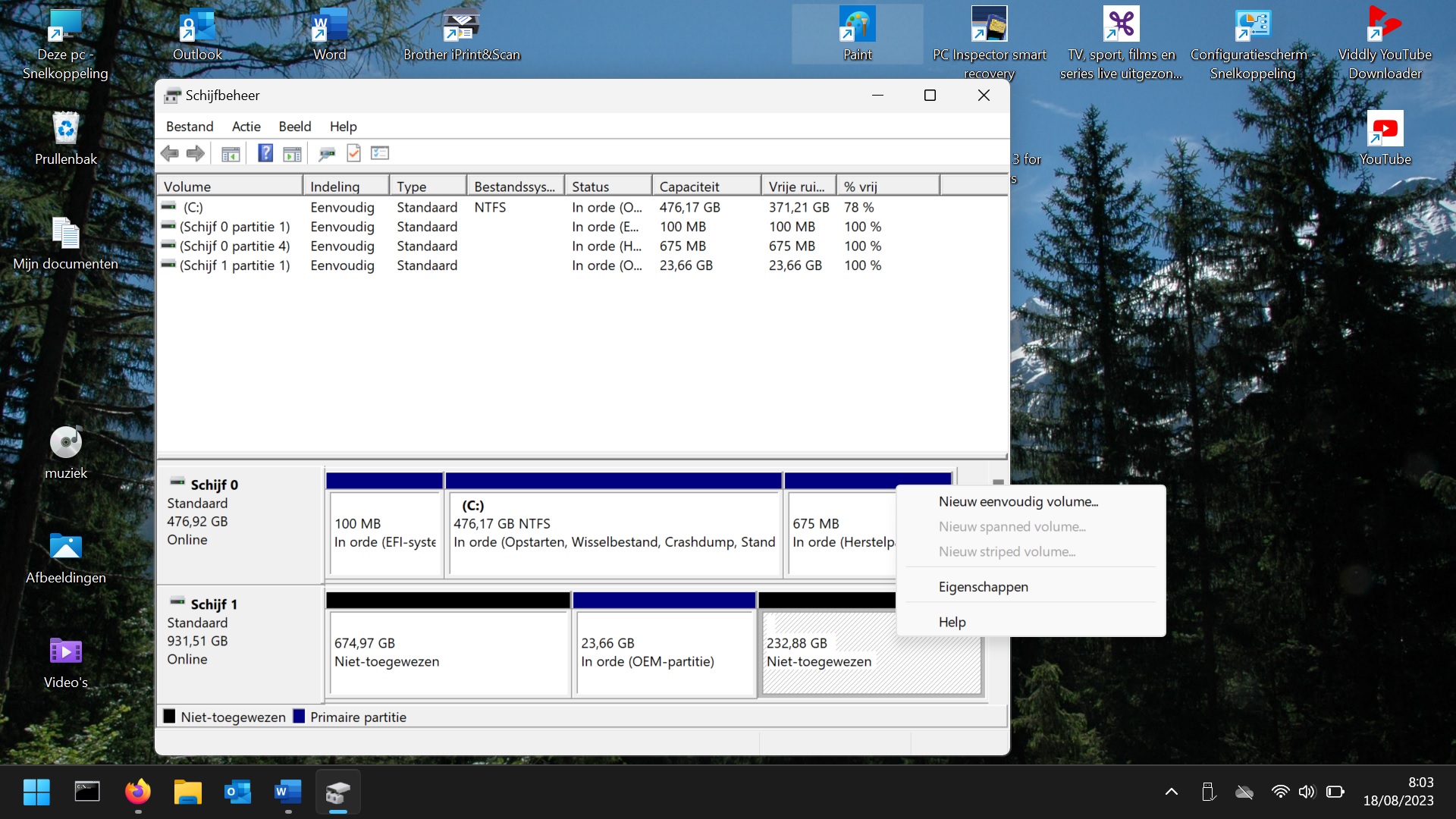This screenshot has height=819, width=1456.
Task: Select the Schijf 1 partitie 1 volume row
Action: 234,265
